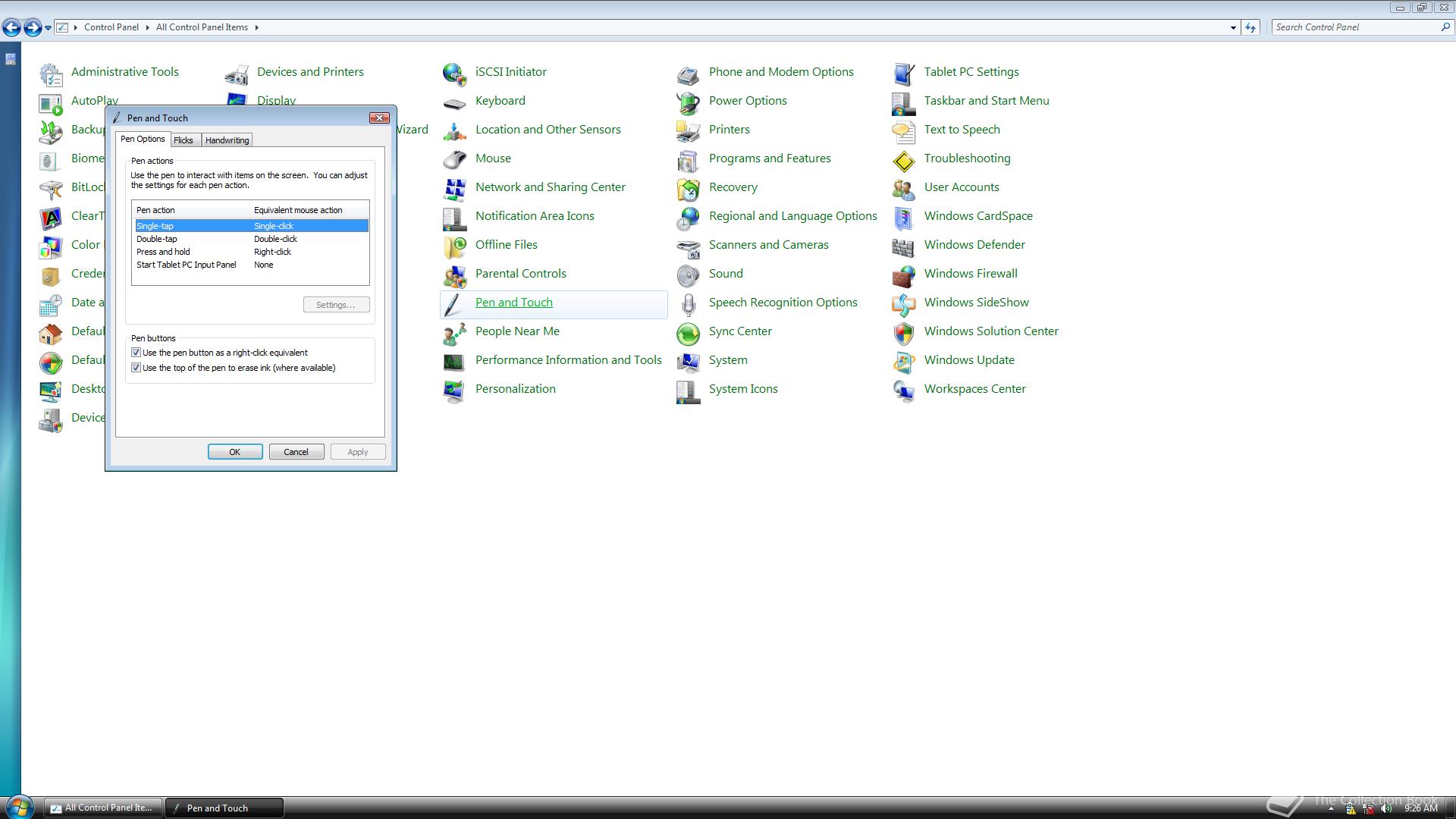This screenshot has height=819, width=1456.
Task: Click the Sound speaker icon
Action: click(688, 275)
